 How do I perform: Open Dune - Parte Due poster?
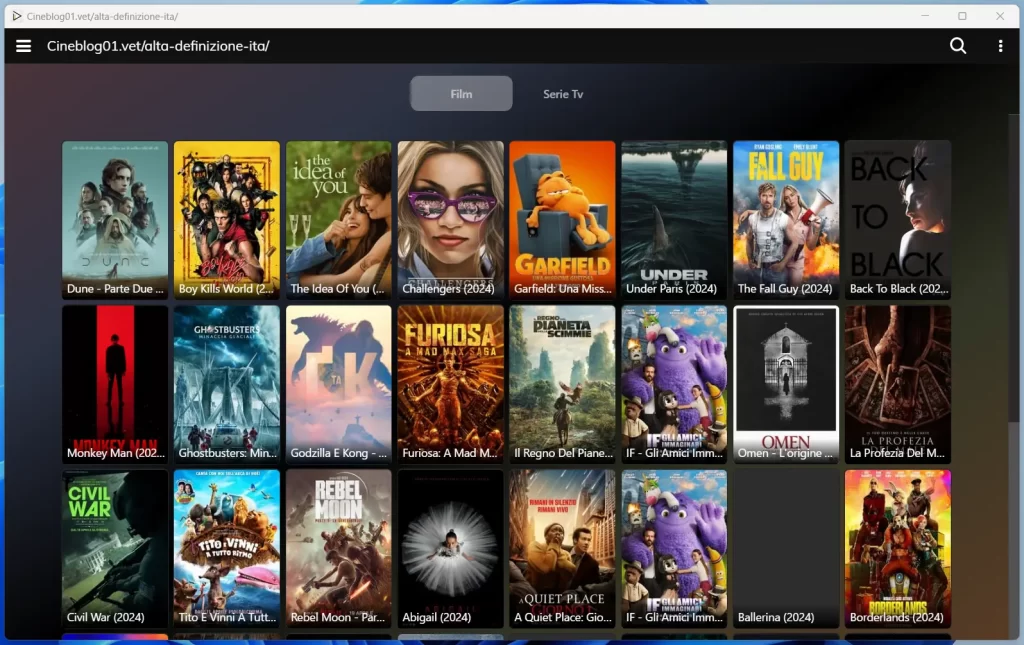(115, 220)
